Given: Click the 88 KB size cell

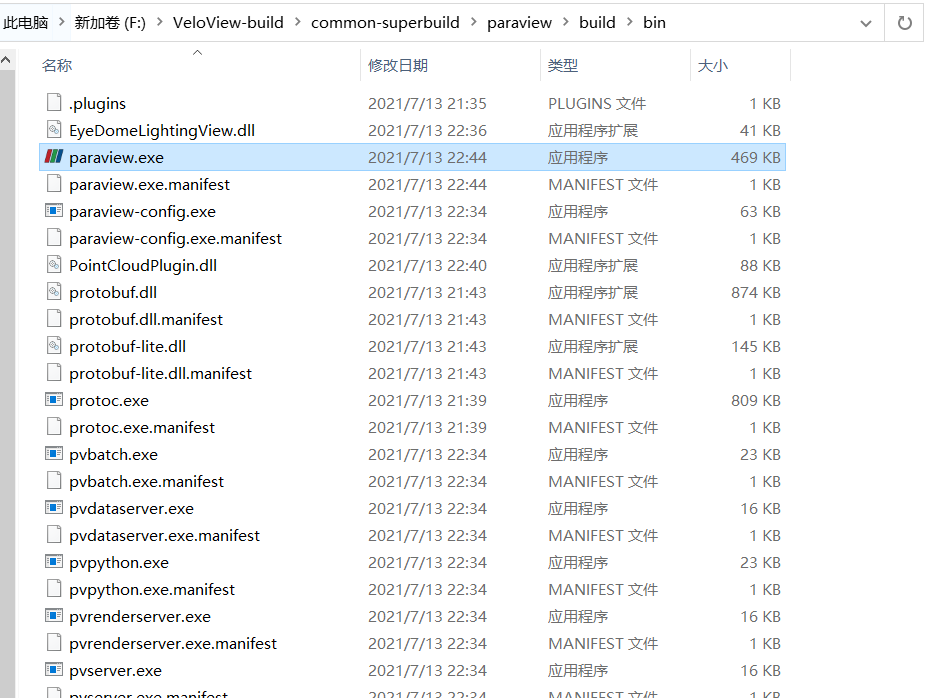Looking at the screenshot, I should click(760, 265).
